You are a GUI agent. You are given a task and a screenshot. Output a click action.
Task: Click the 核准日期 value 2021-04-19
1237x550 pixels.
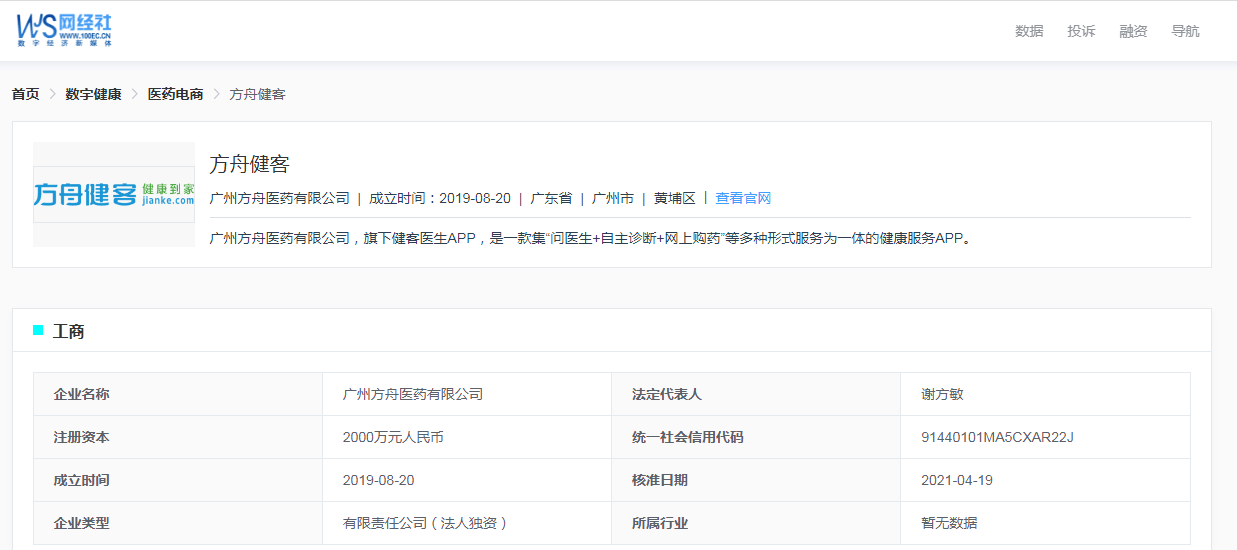tap(956, 480)
